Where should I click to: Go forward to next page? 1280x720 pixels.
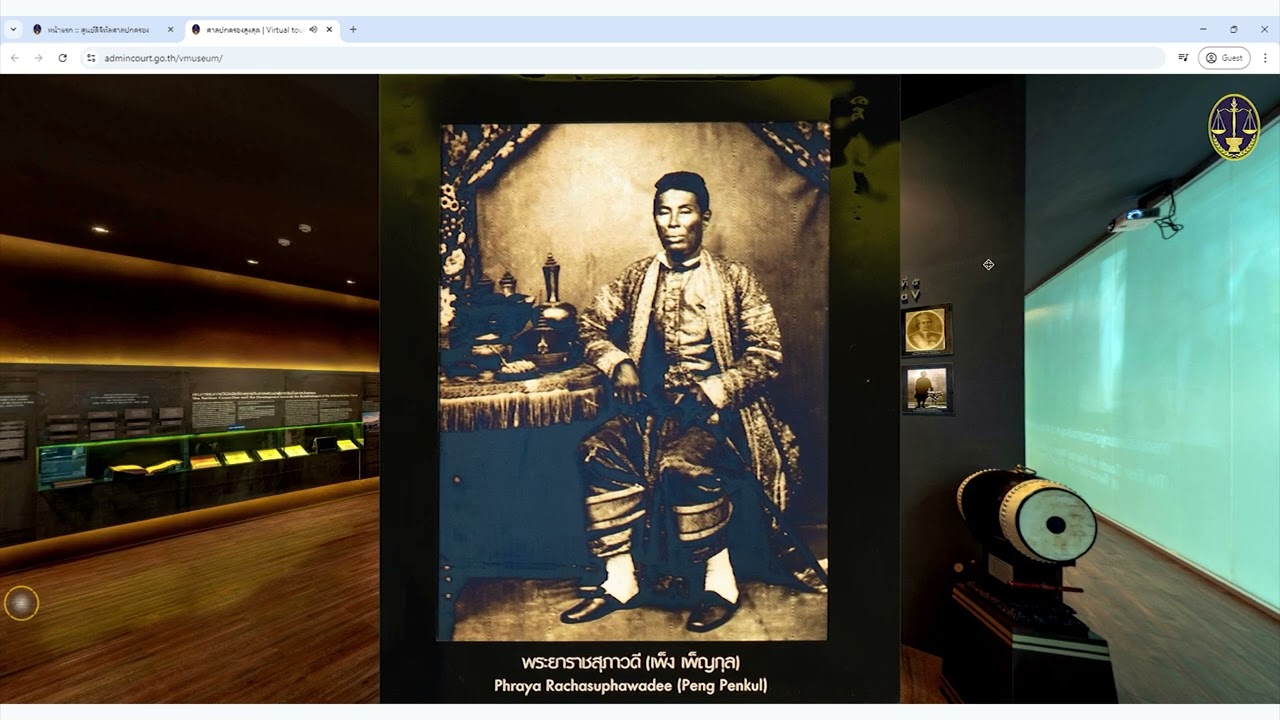coord(39,58)
